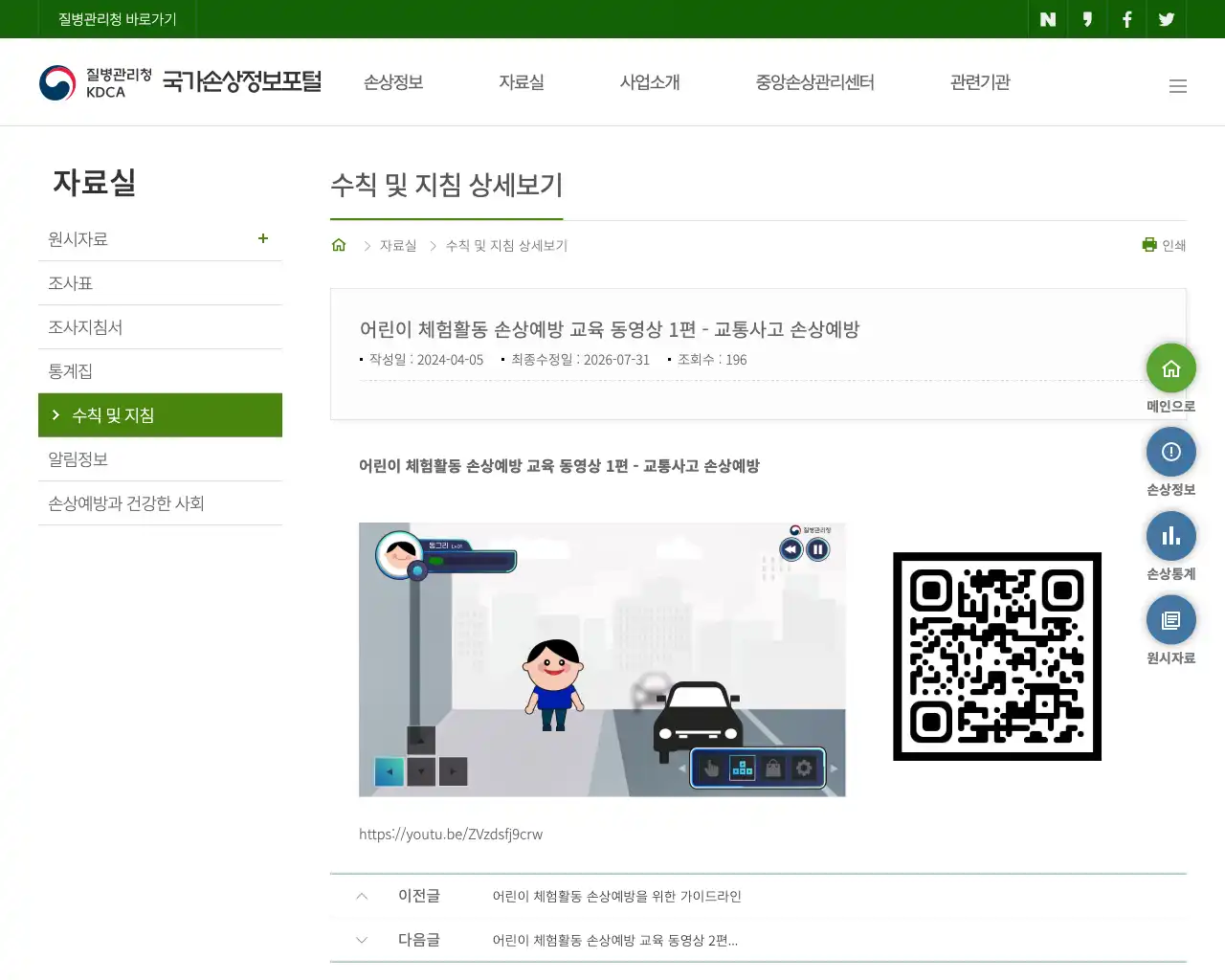The width and height of the screenshot is (1225, 980).
Task: Open the 자료실 top menu
Action: pyautogui.click(x=522, y=82)
